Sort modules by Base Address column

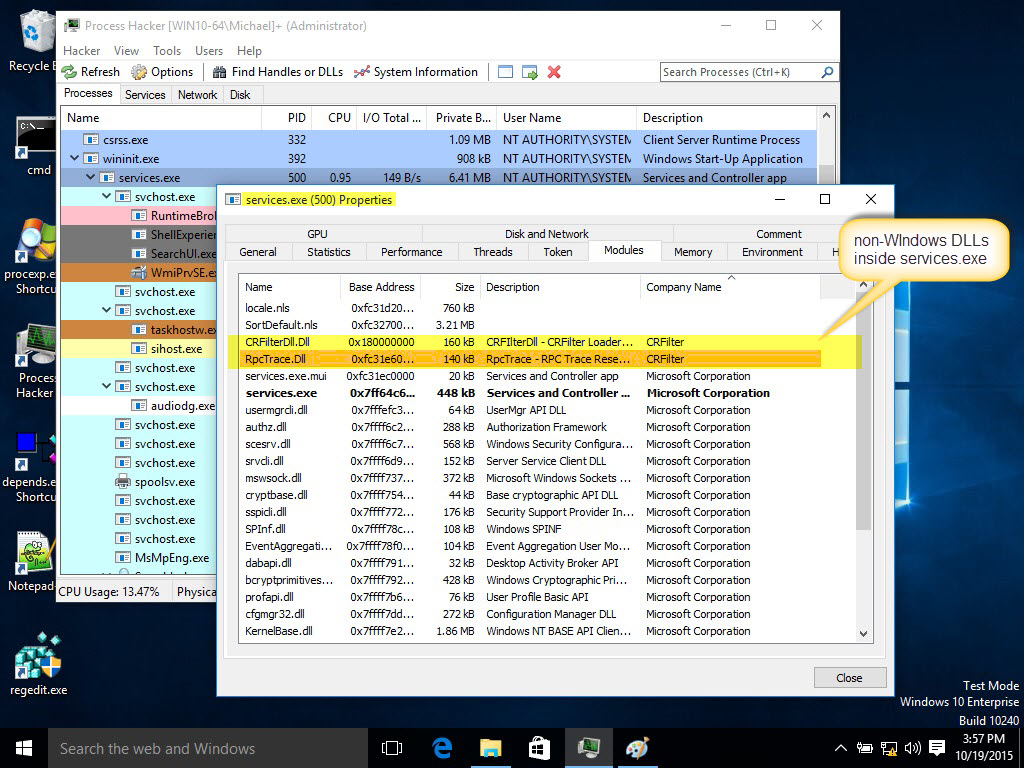tap(381, 287)
